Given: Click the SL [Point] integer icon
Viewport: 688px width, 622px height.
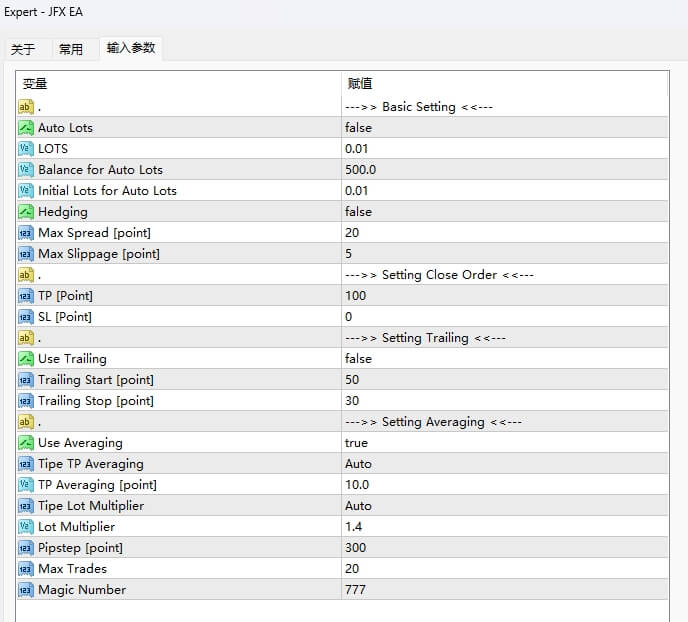Looking at the screenshot, I should [26, 317].
